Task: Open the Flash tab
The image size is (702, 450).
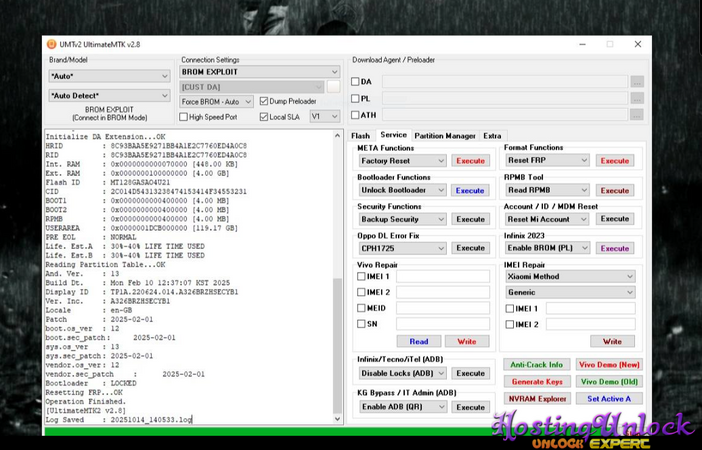Action: pos(360,135)
